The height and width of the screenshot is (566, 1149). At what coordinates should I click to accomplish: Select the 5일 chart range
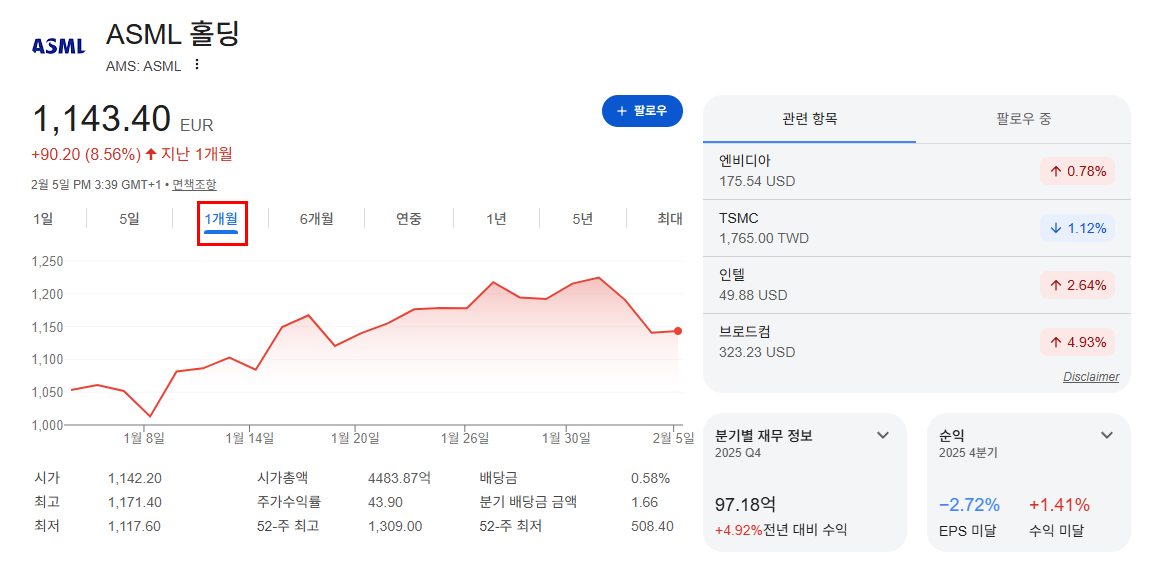tap(129, 218)
